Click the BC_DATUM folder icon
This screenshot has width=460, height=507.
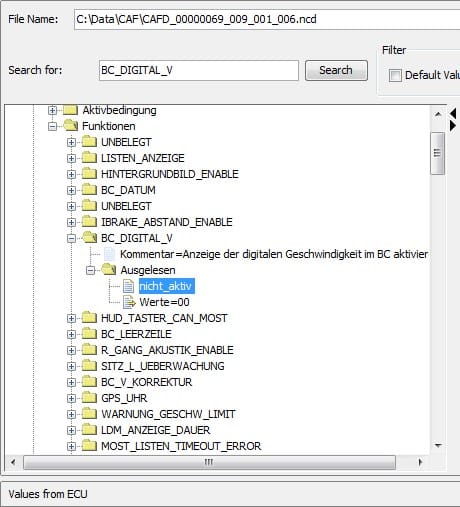89,190
